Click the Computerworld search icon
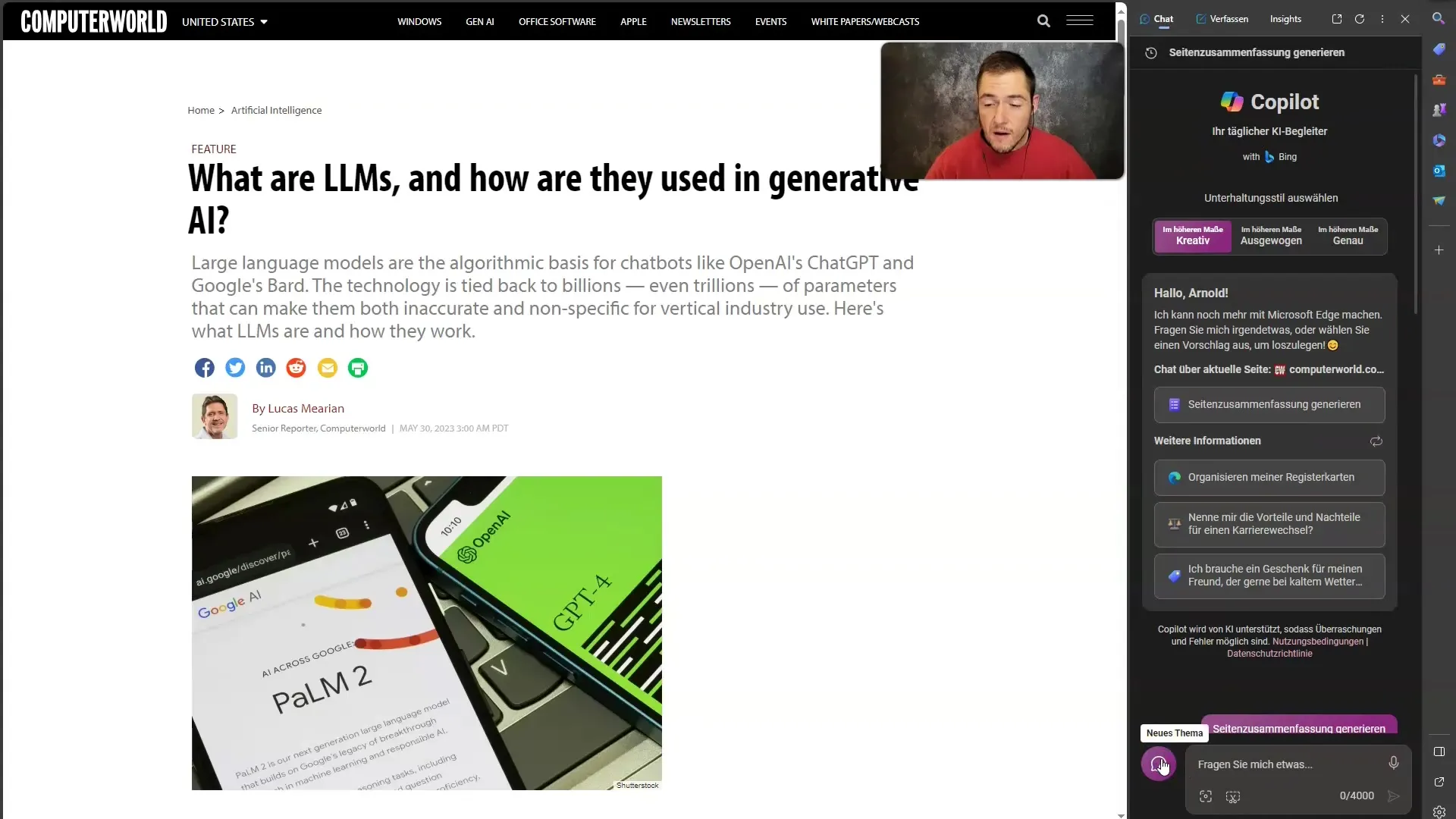 coord(1043,21)
